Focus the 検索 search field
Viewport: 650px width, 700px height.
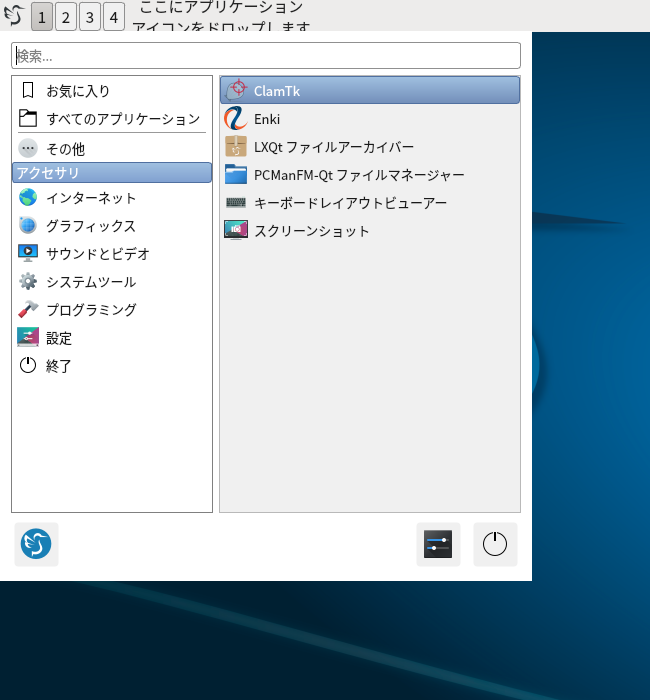tap(266, 56)
